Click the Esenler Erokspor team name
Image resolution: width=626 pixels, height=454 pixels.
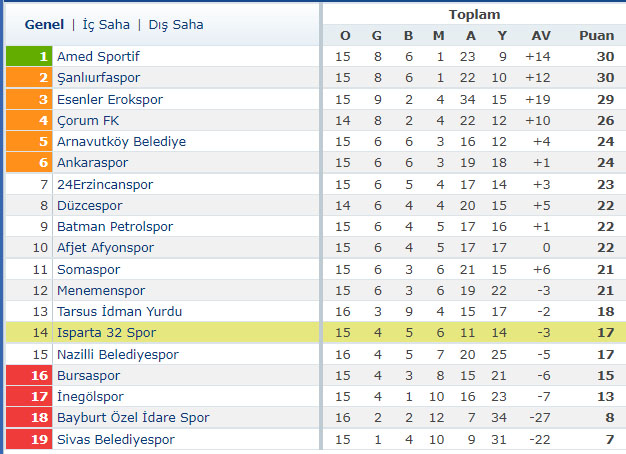click(109, 99)
